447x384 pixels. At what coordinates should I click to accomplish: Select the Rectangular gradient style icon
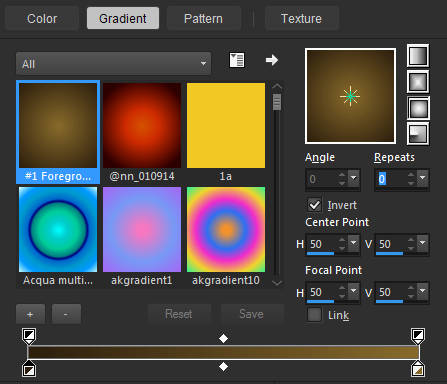418,81
